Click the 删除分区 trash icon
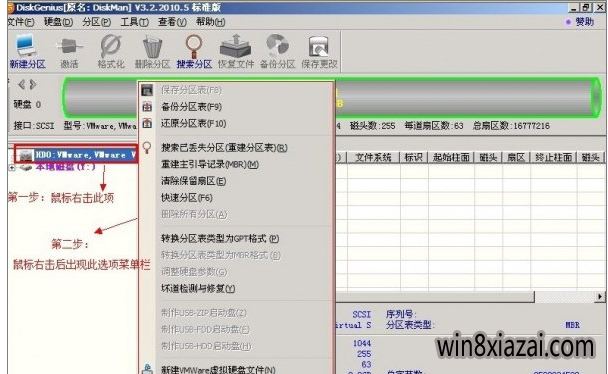 point(152,51)
